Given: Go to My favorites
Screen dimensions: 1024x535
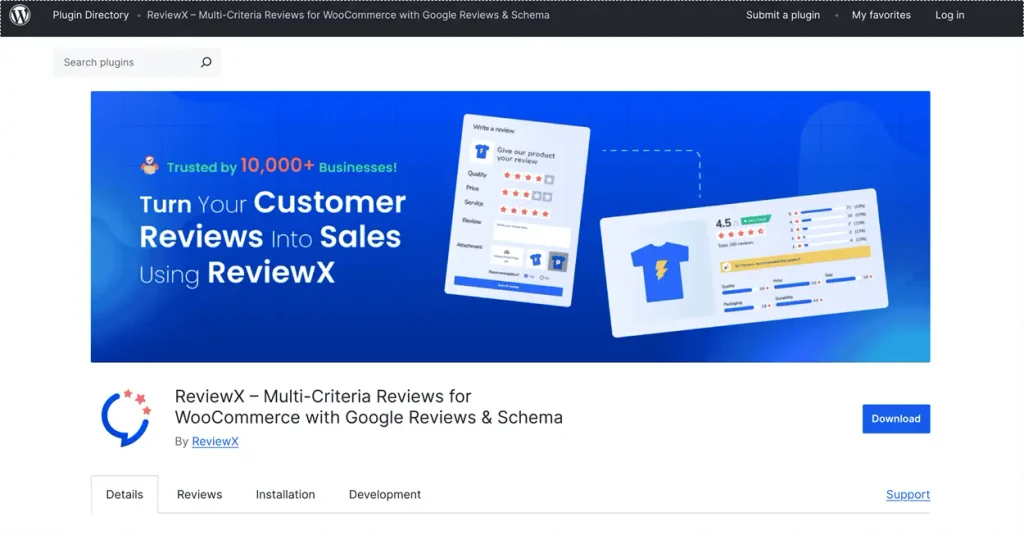Looking at the screenshot, I should [881, 15].
